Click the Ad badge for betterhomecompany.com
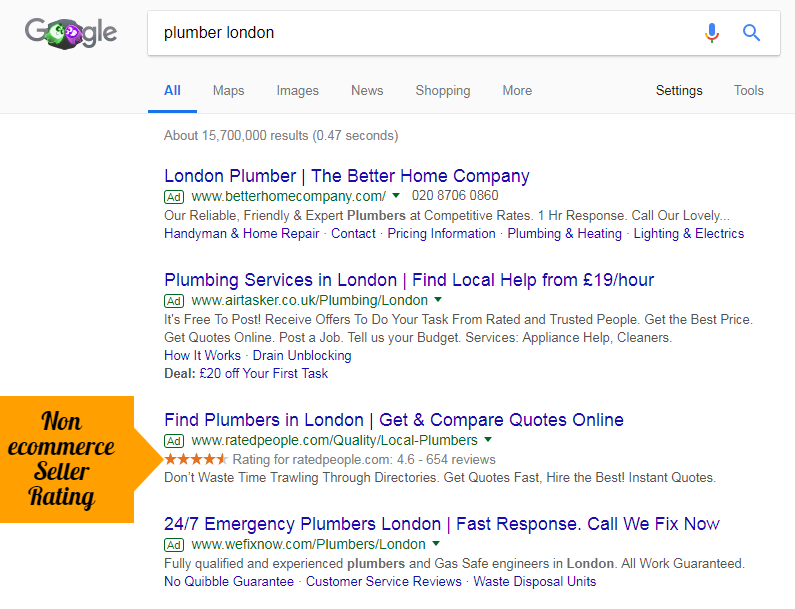This screenshot has height=609, width=795. click(x=174, y=197)
